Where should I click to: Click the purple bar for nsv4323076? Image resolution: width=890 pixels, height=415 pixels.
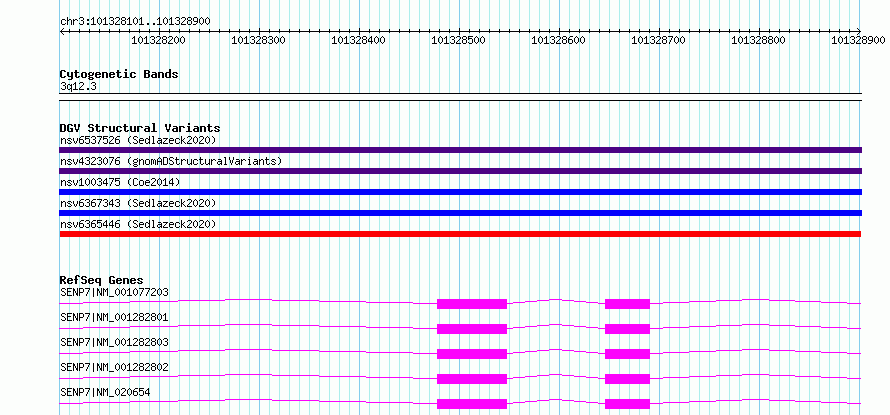click(x=460, y=171)
